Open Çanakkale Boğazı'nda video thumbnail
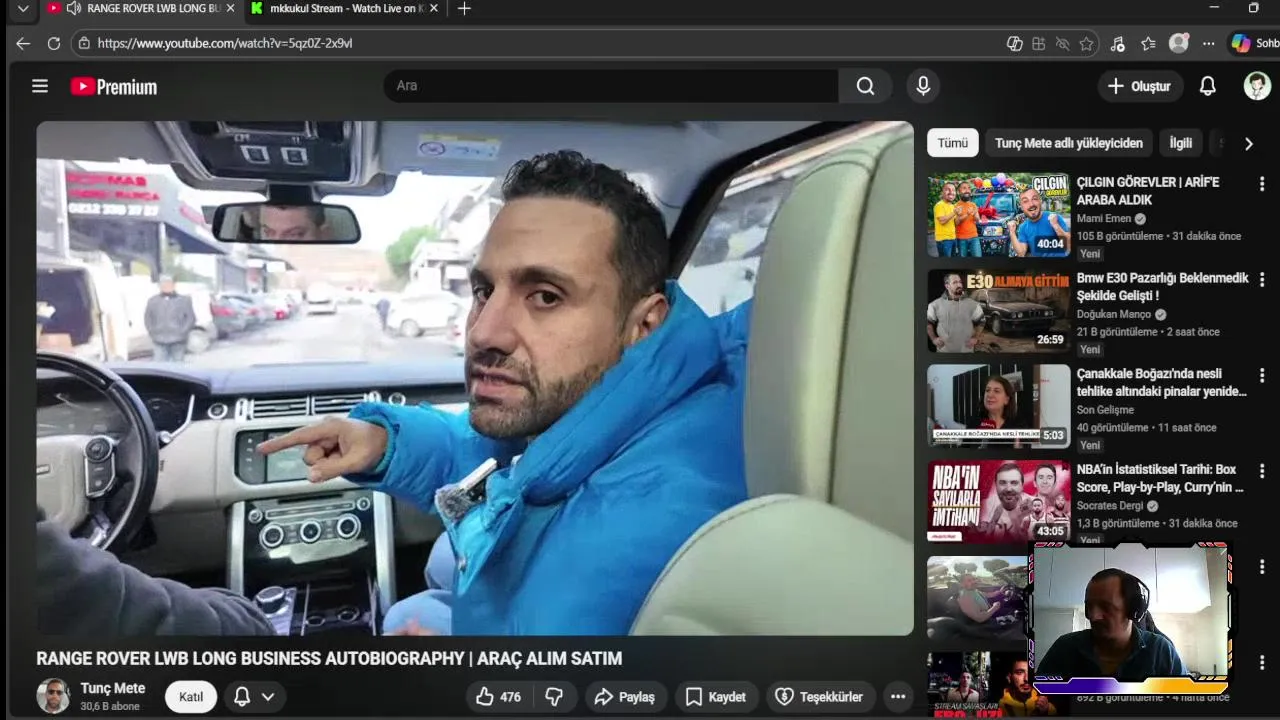This screenshot has height=720, width=1280. tap(998, 406)
